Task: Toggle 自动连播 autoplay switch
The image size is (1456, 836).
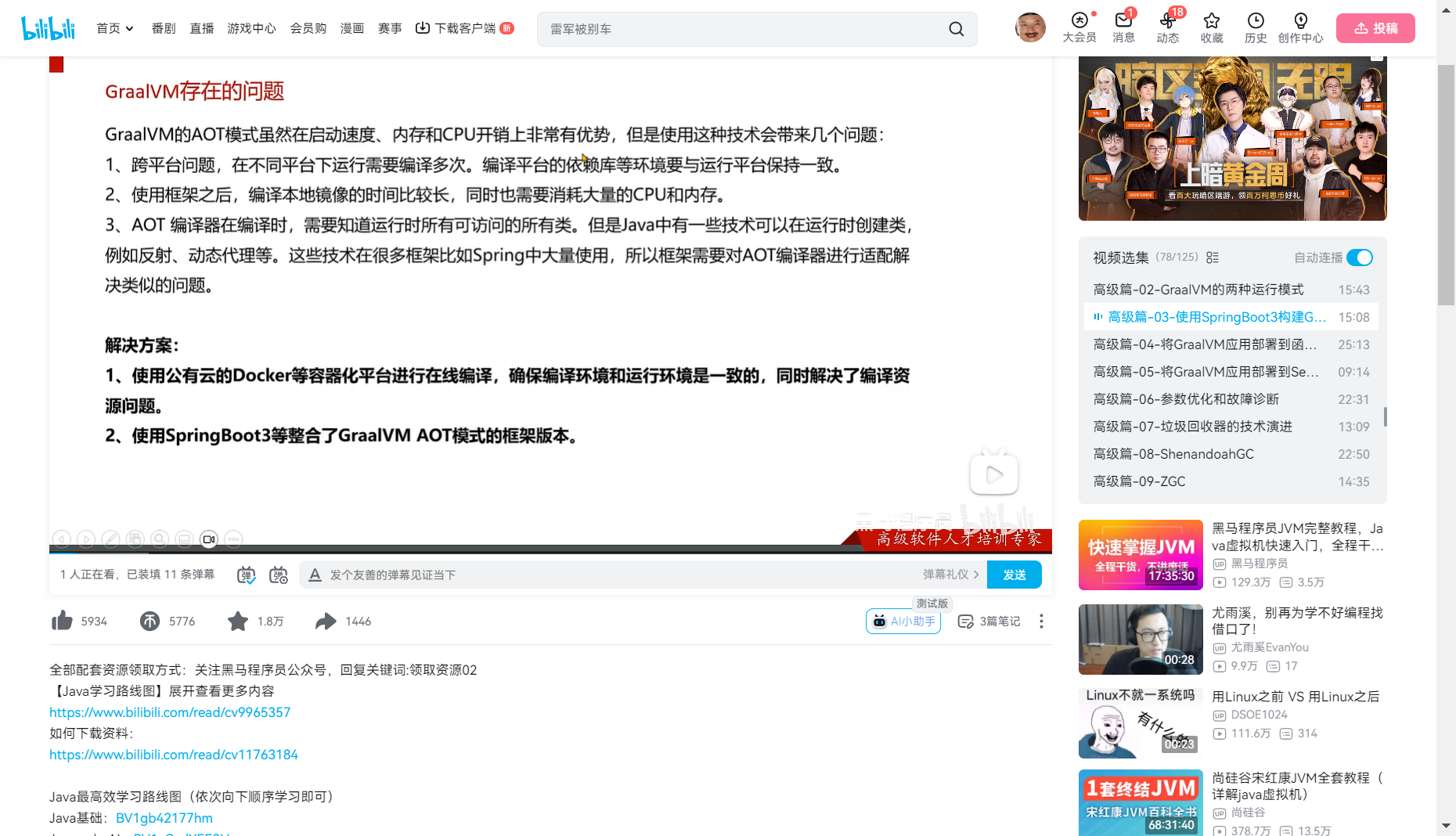Action: (x=1360, y=258)
